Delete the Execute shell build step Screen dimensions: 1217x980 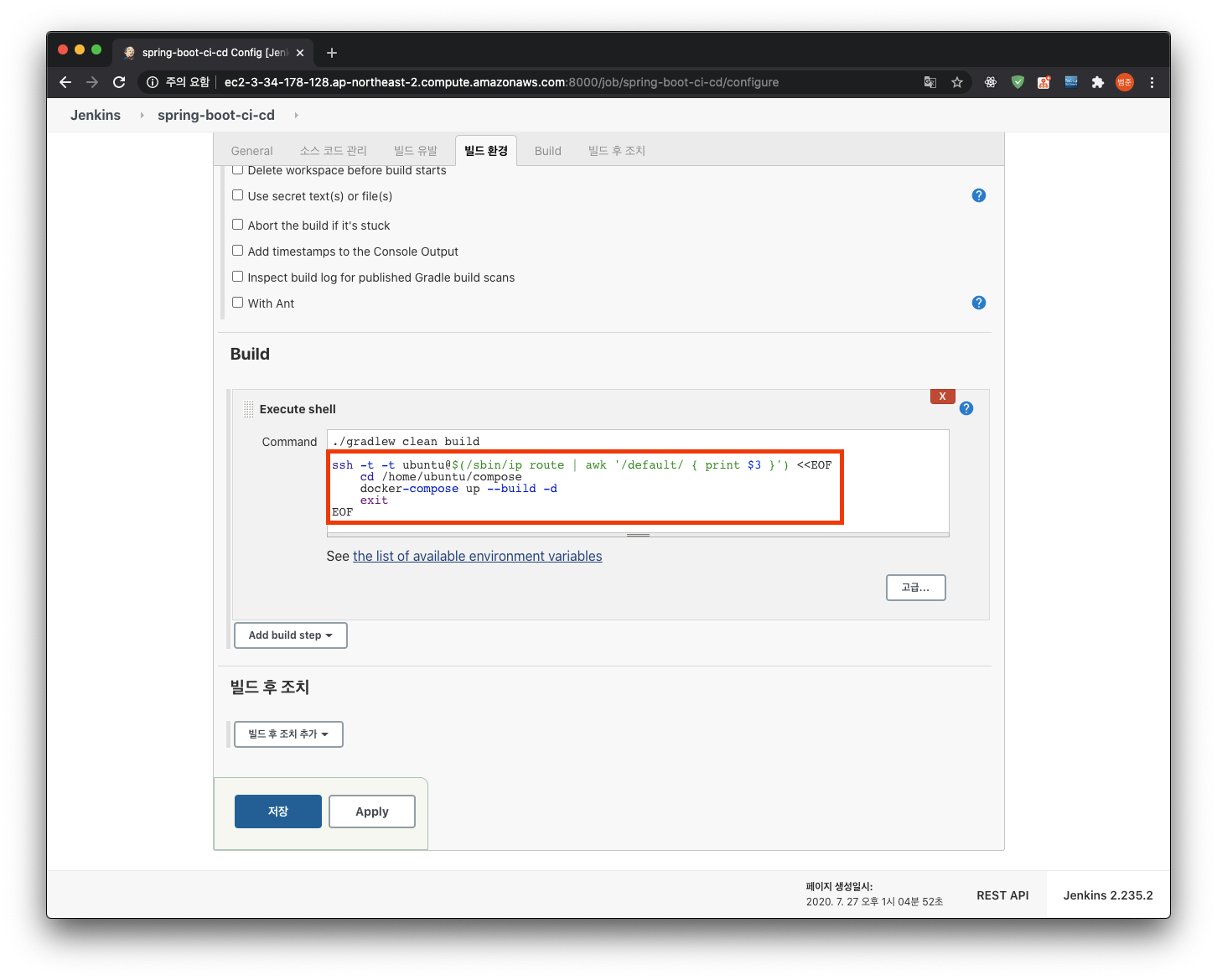tap(943, 397)
